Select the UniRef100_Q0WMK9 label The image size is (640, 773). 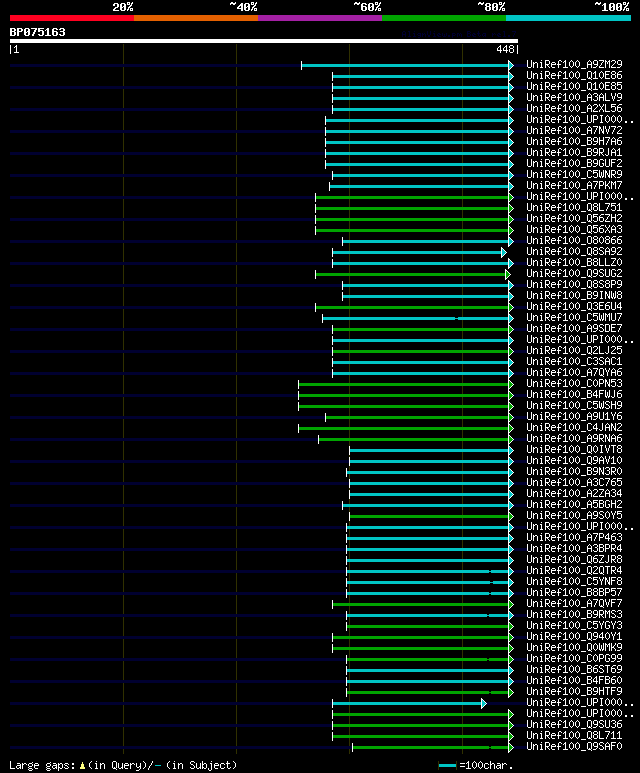pos(574,647)
